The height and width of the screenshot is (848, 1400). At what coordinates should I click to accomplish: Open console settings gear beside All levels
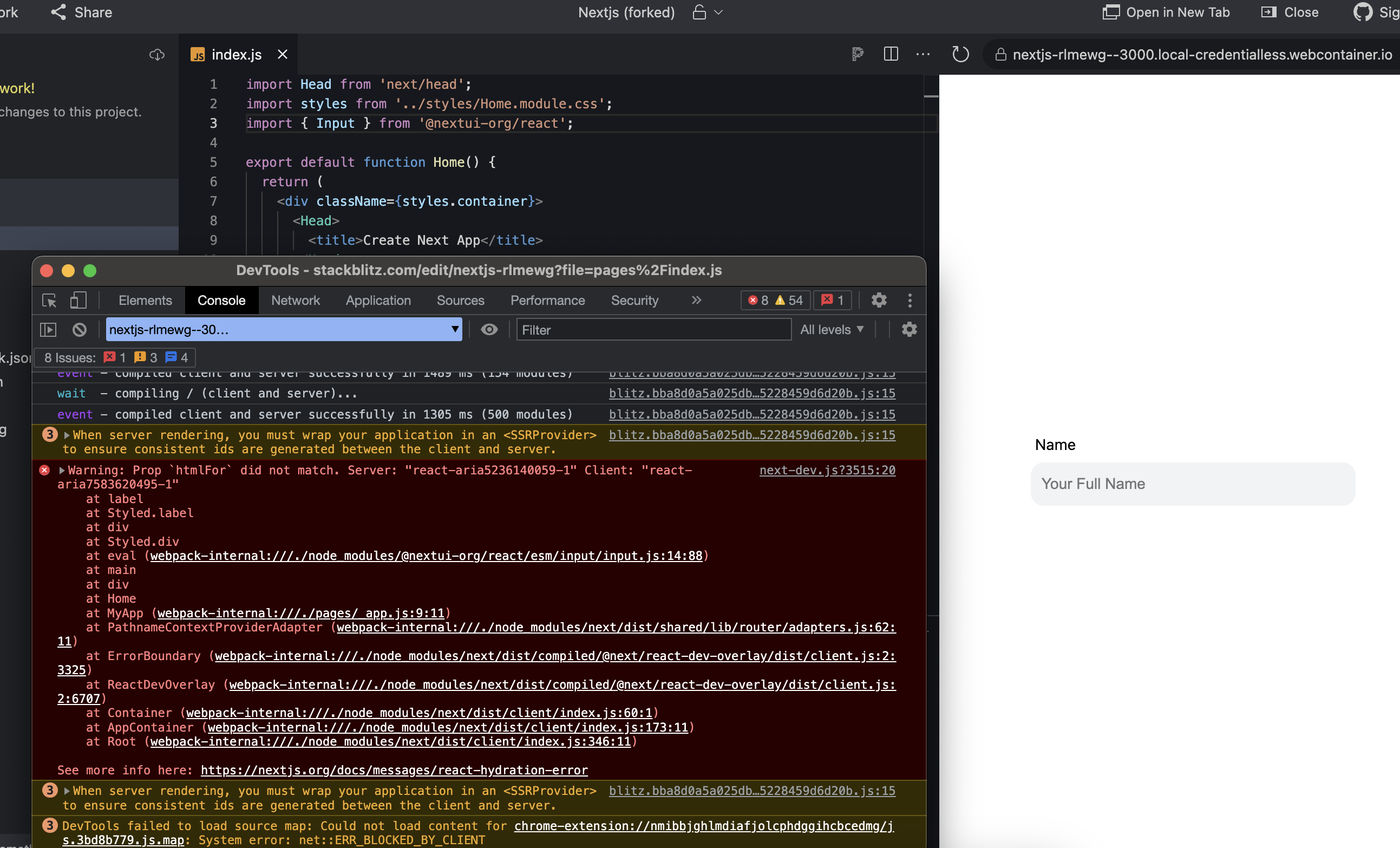909,330
